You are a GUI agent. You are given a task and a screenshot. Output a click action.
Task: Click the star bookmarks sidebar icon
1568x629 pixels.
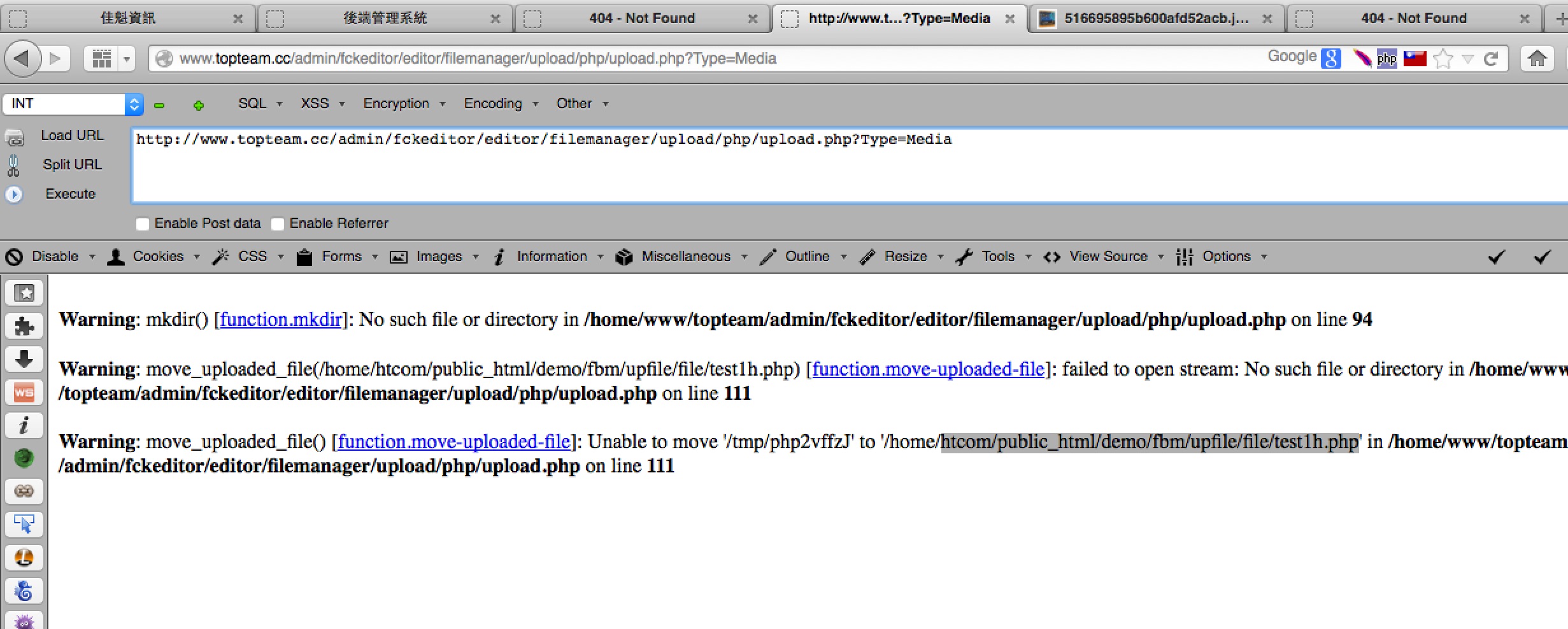[24, 293]
